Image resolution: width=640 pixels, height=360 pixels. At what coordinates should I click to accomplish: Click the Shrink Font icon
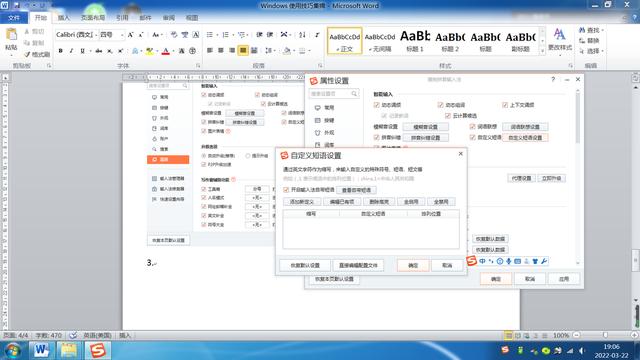pos(141,35)
